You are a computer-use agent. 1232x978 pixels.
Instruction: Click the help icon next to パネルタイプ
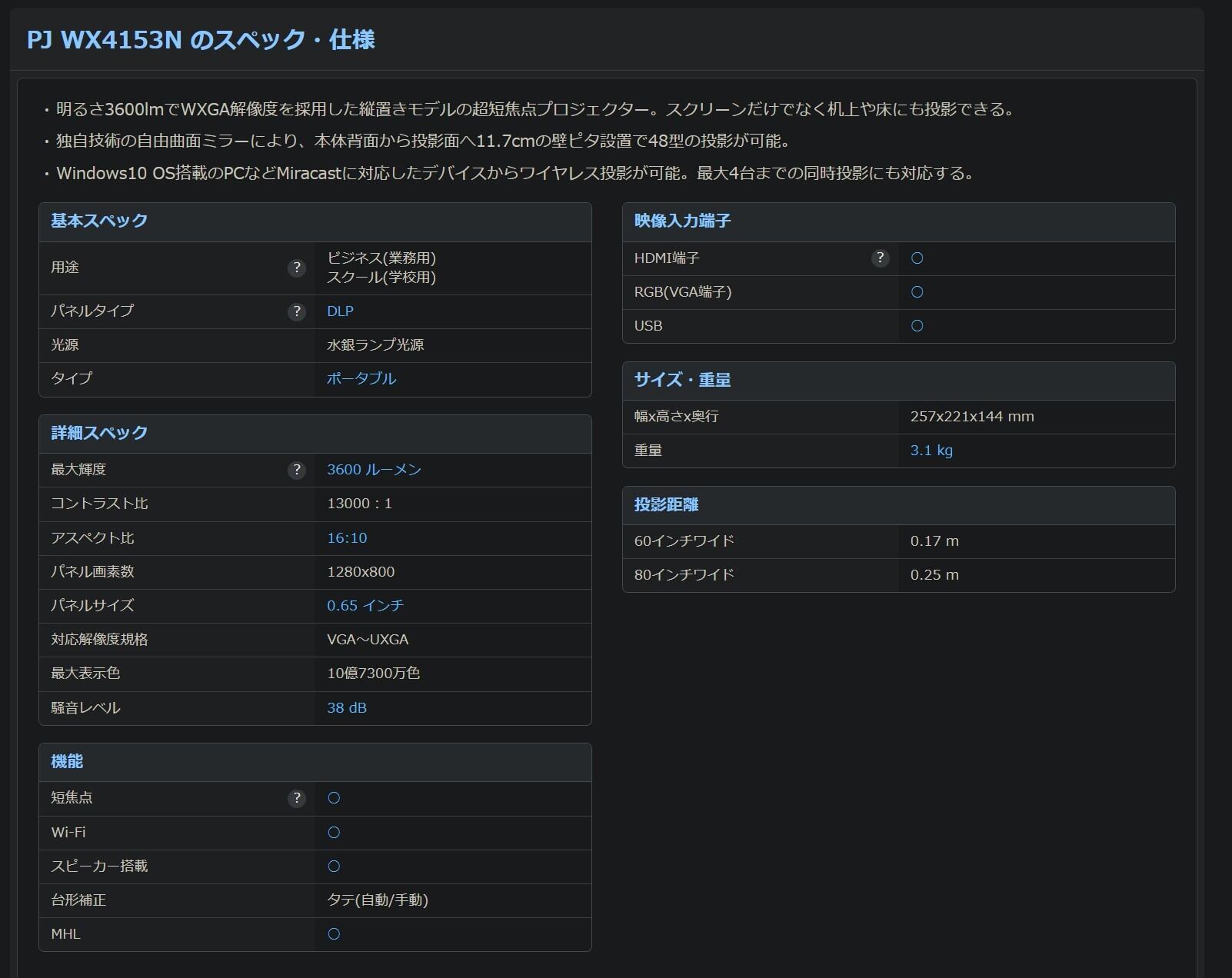pyautogui.click(x=296, y=311)
